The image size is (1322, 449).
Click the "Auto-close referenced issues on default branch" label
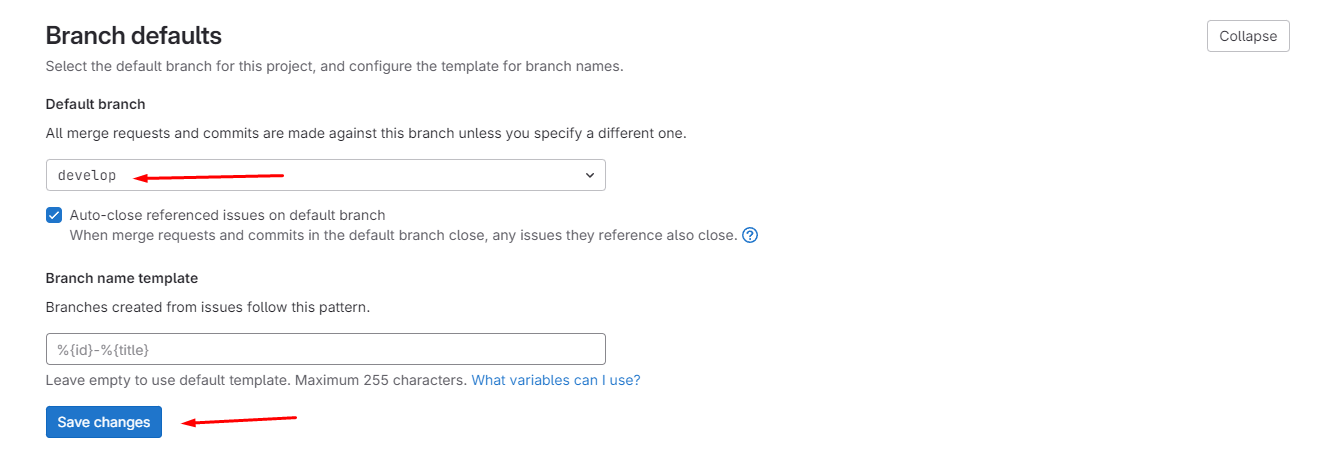(227, 215)
